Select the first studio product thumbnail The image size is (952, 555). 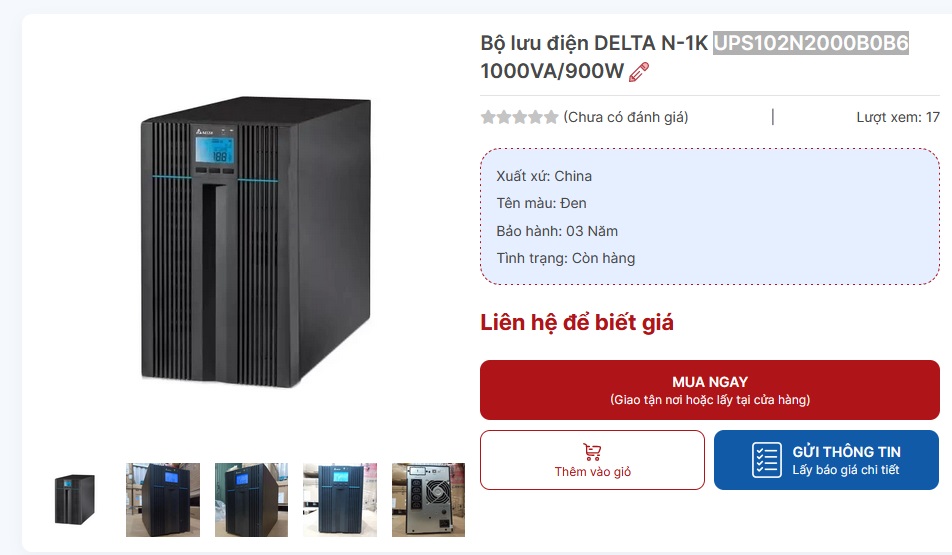pos(74,500)
